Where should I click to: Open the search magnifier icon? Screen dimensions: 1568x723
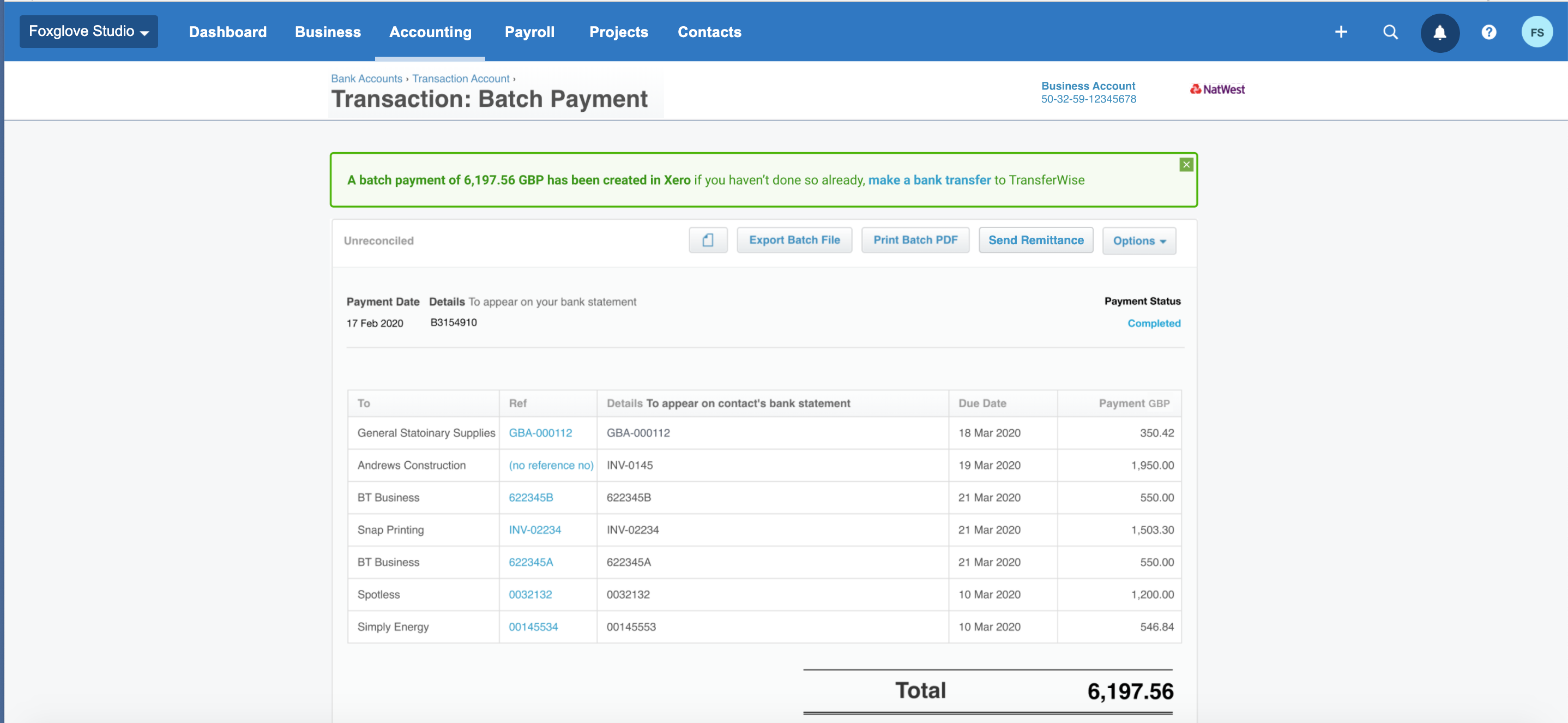1390,32
